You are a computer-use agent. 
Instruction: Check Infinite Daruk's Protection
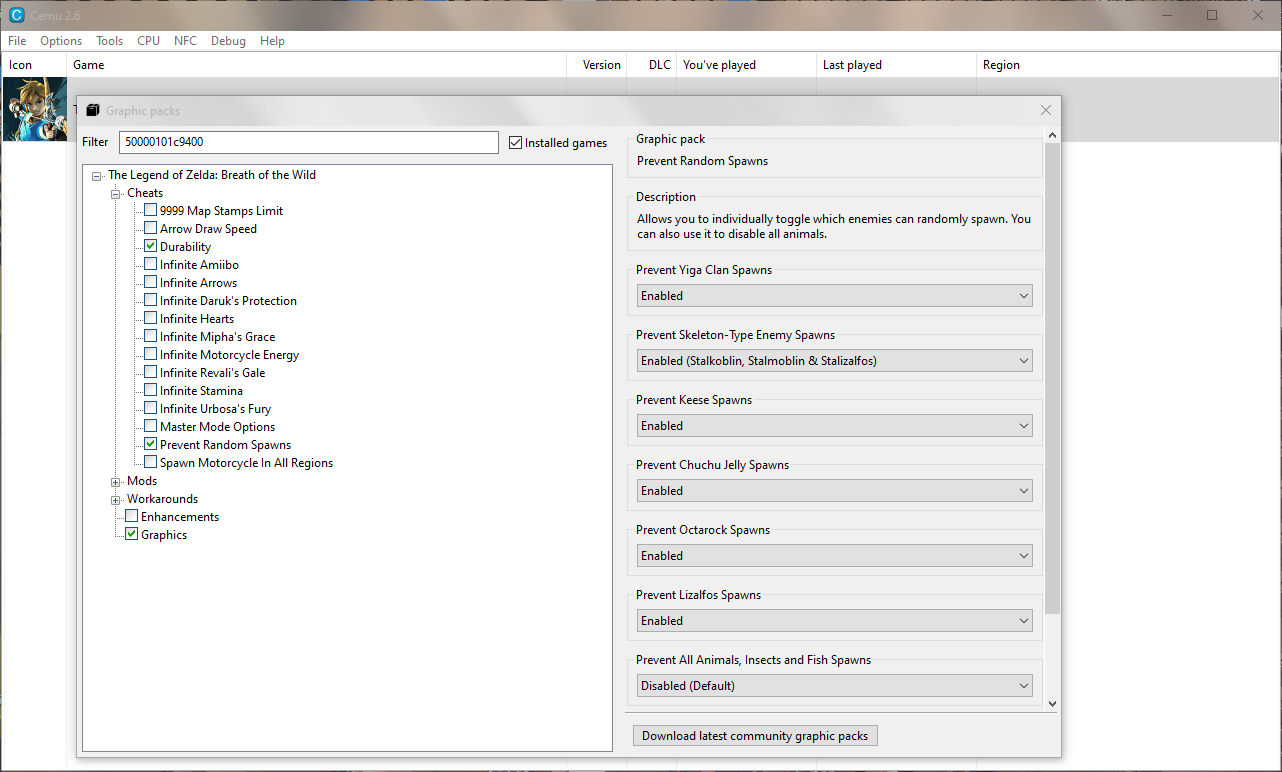(x=150, y=301)
